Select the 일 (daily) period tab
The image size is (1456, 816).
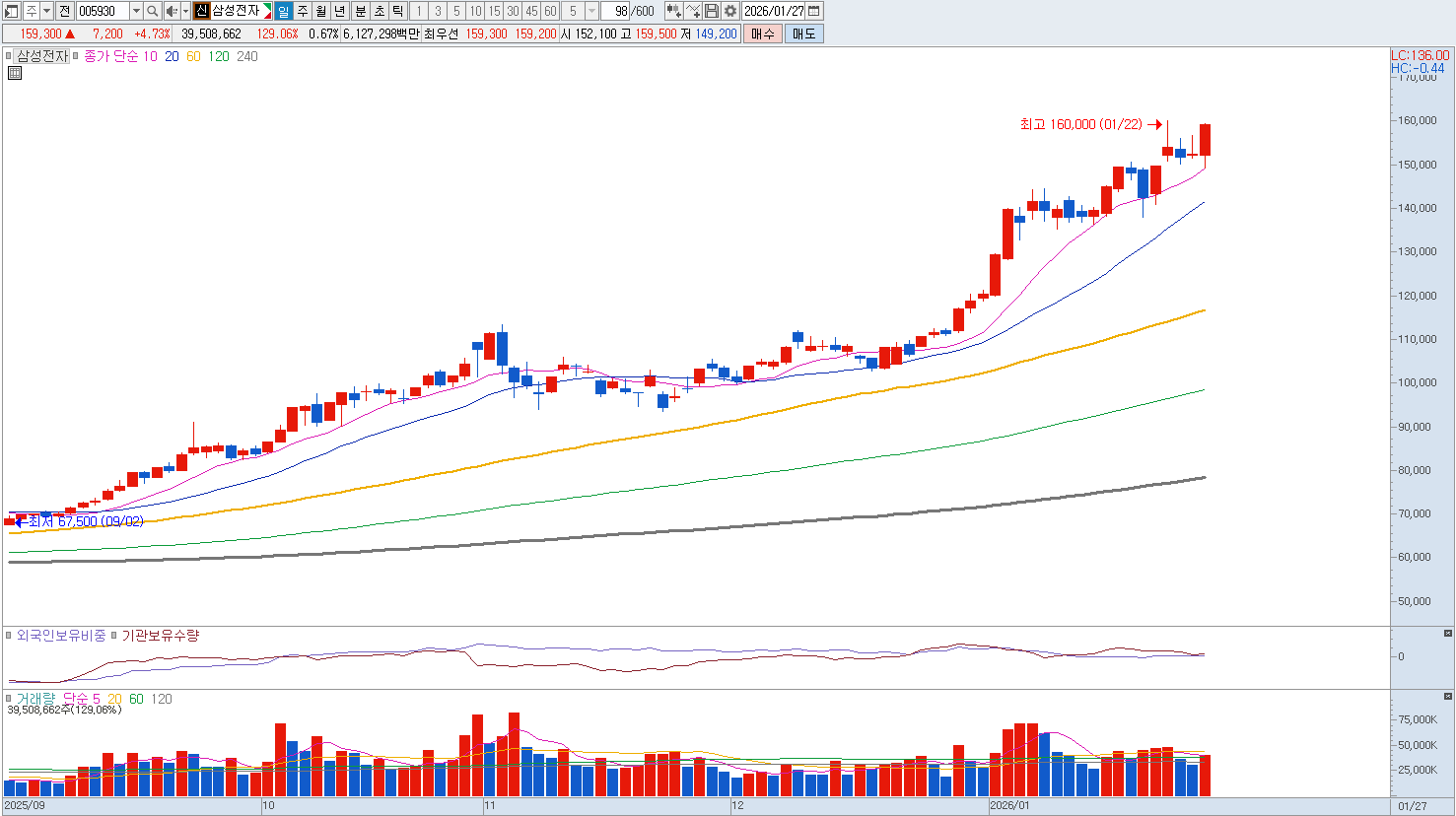[284, 11]
